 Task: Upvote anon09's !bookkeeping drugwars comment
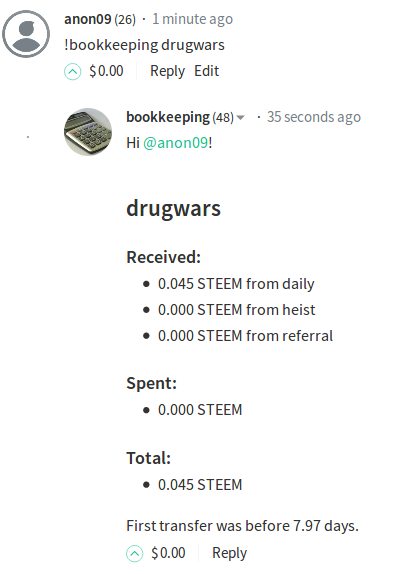point(72,72)
